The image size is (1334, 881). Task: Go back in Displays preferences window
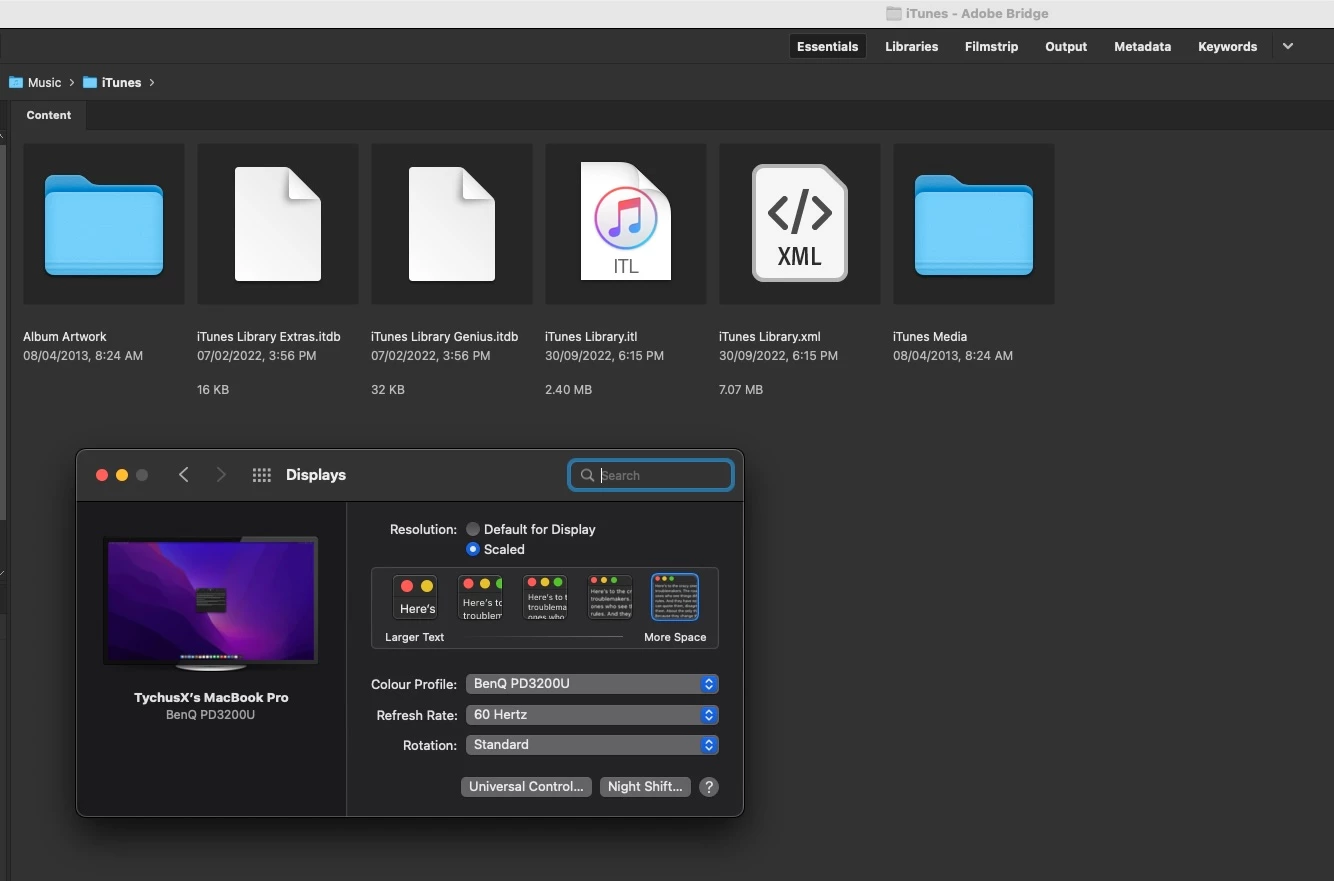pyautogui.click(x=184, y=475)
